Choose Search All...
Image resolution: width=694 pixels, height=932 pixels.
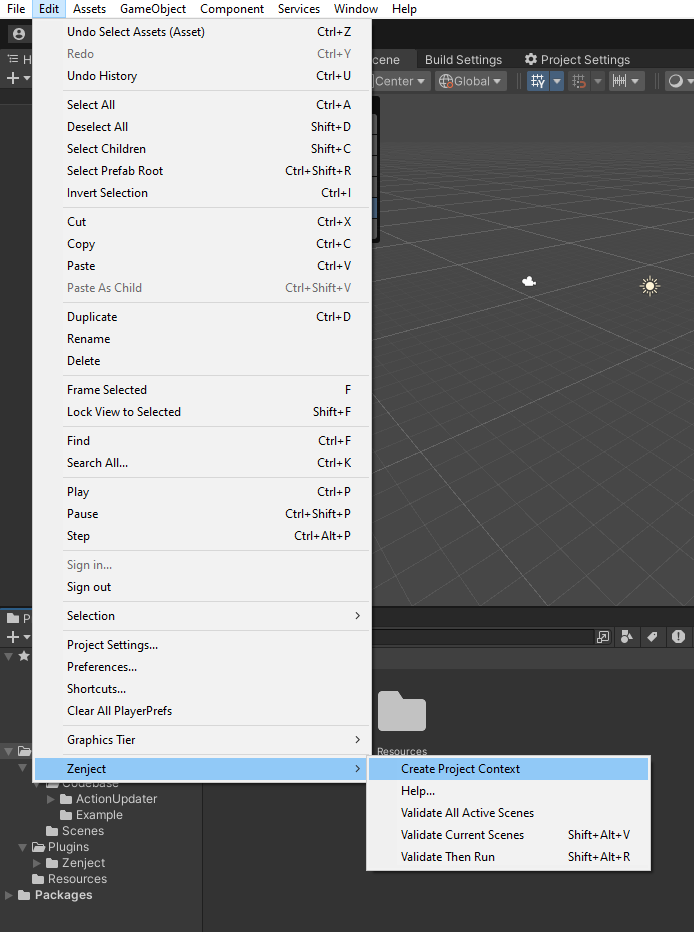coord(202,463)
